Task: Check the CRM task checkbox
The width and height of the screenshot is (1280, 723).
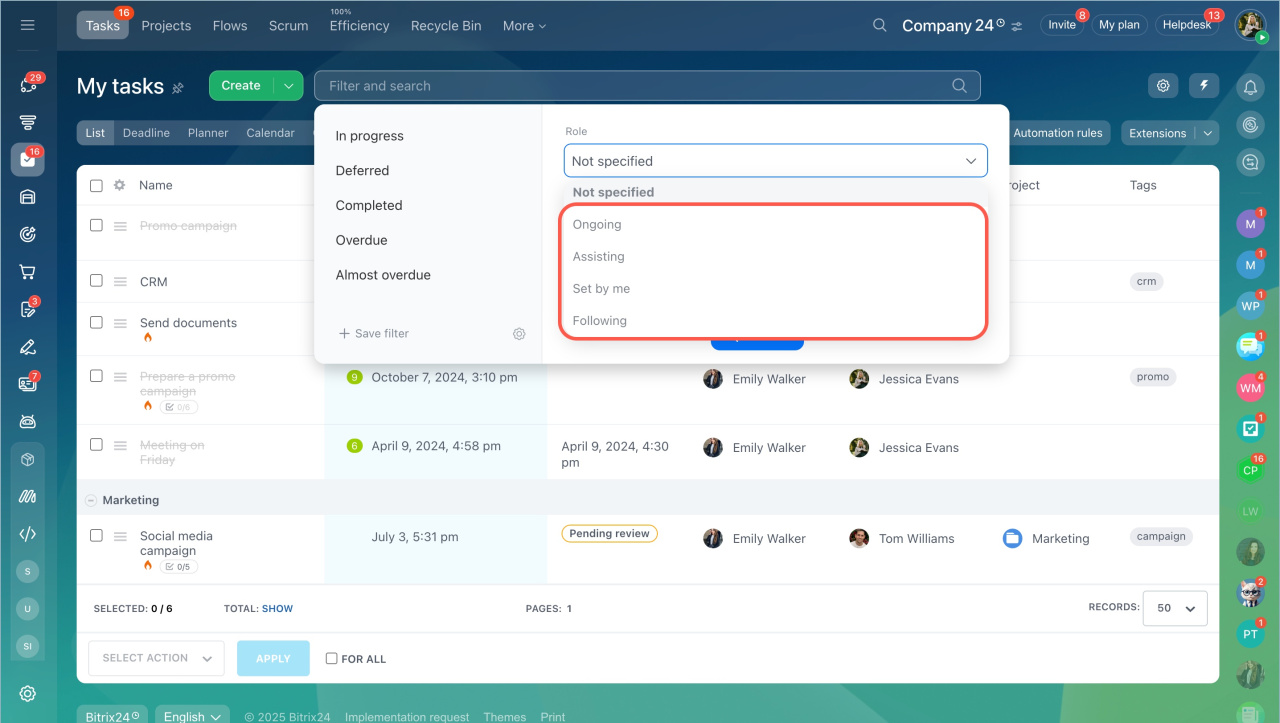Action: point(96,281)
